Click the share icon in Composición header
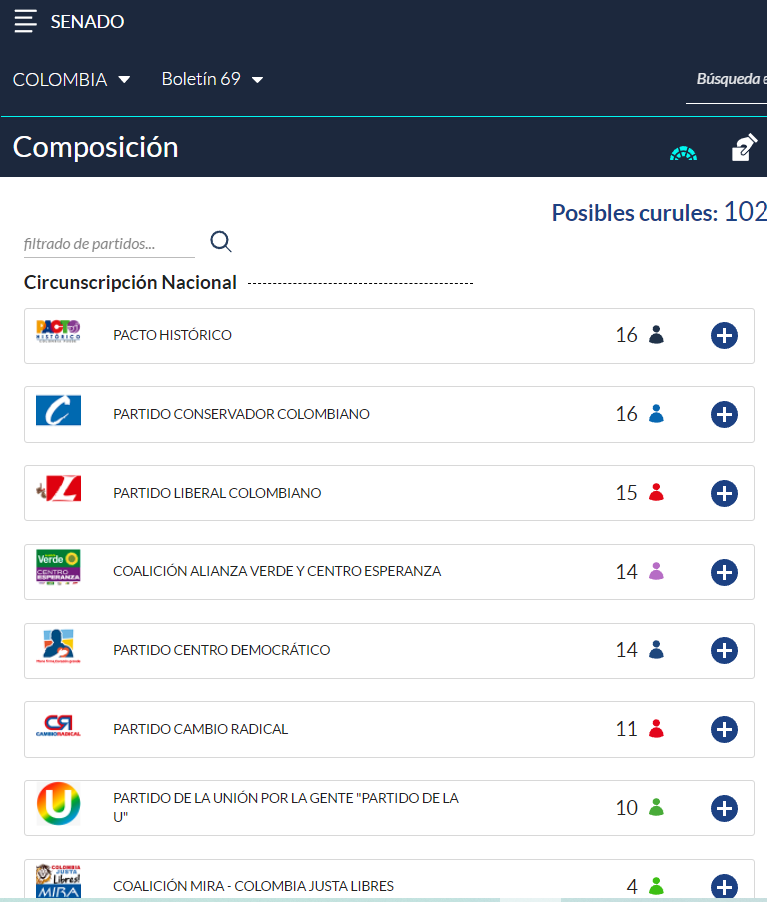 tap(744, 148)
